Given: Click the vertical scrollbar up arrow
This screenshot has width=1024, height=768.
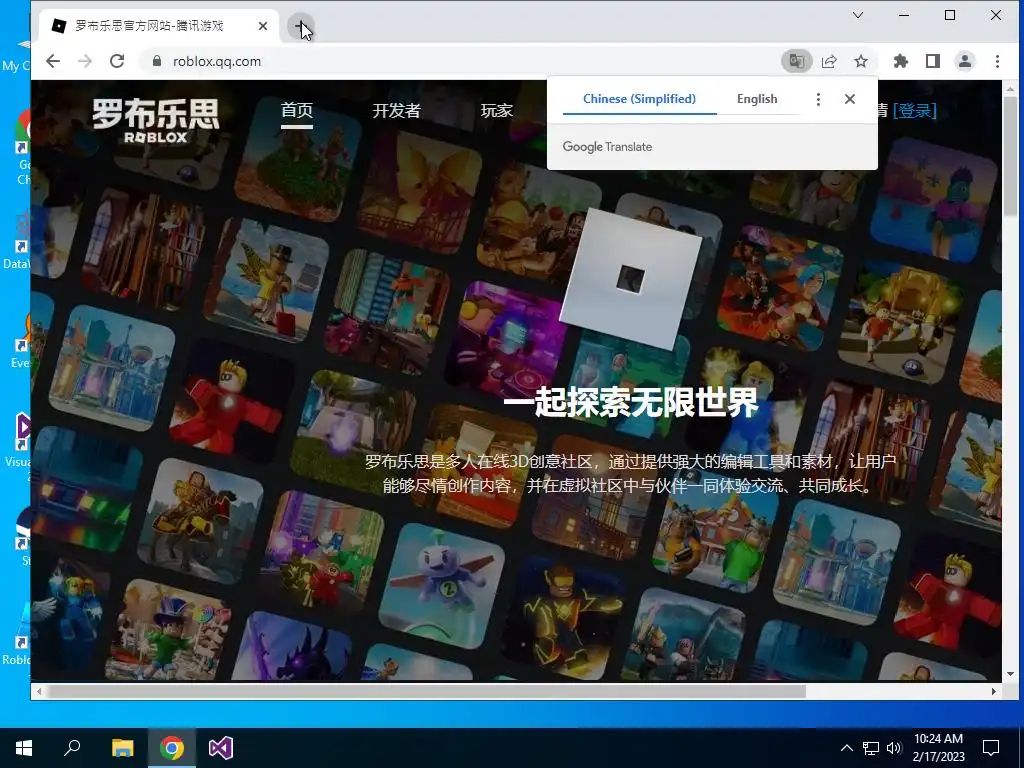Looking at the screenshot, I should point(1010,87).
